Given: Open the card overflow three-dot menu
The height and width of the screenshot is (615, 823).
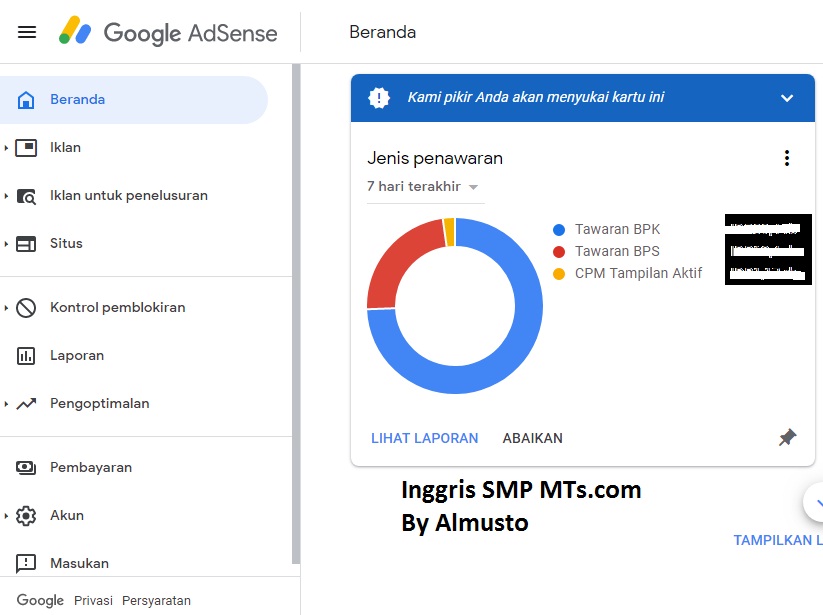Looking at the screenshot, I should 787,157.
